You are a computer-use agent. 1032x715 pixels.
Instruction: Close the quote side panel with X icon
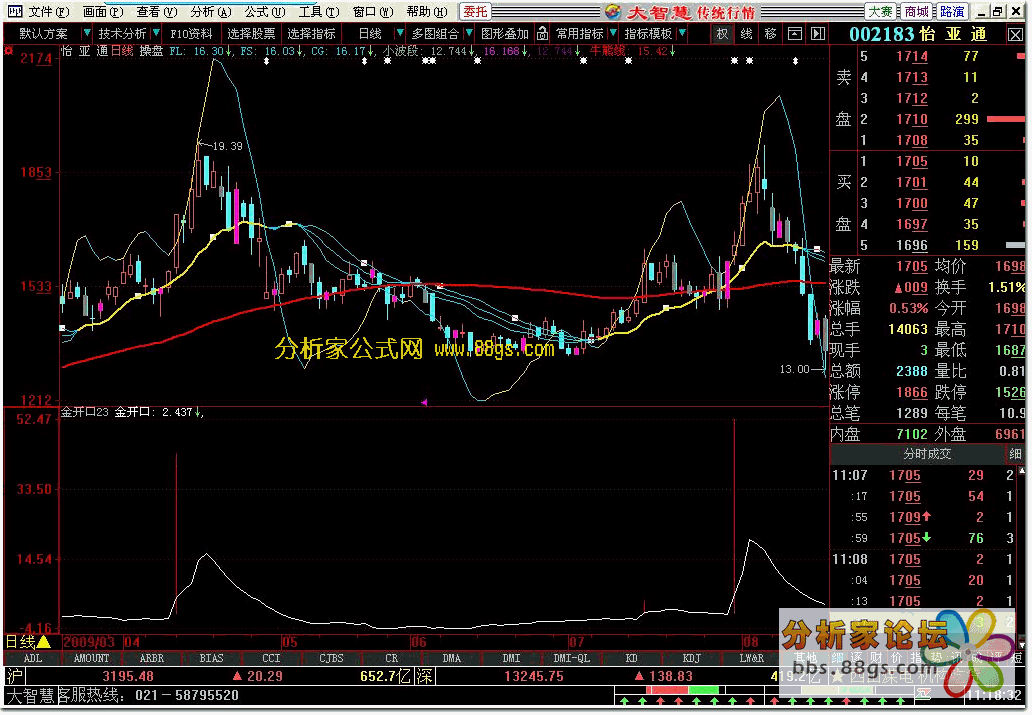pos(1015,34)
